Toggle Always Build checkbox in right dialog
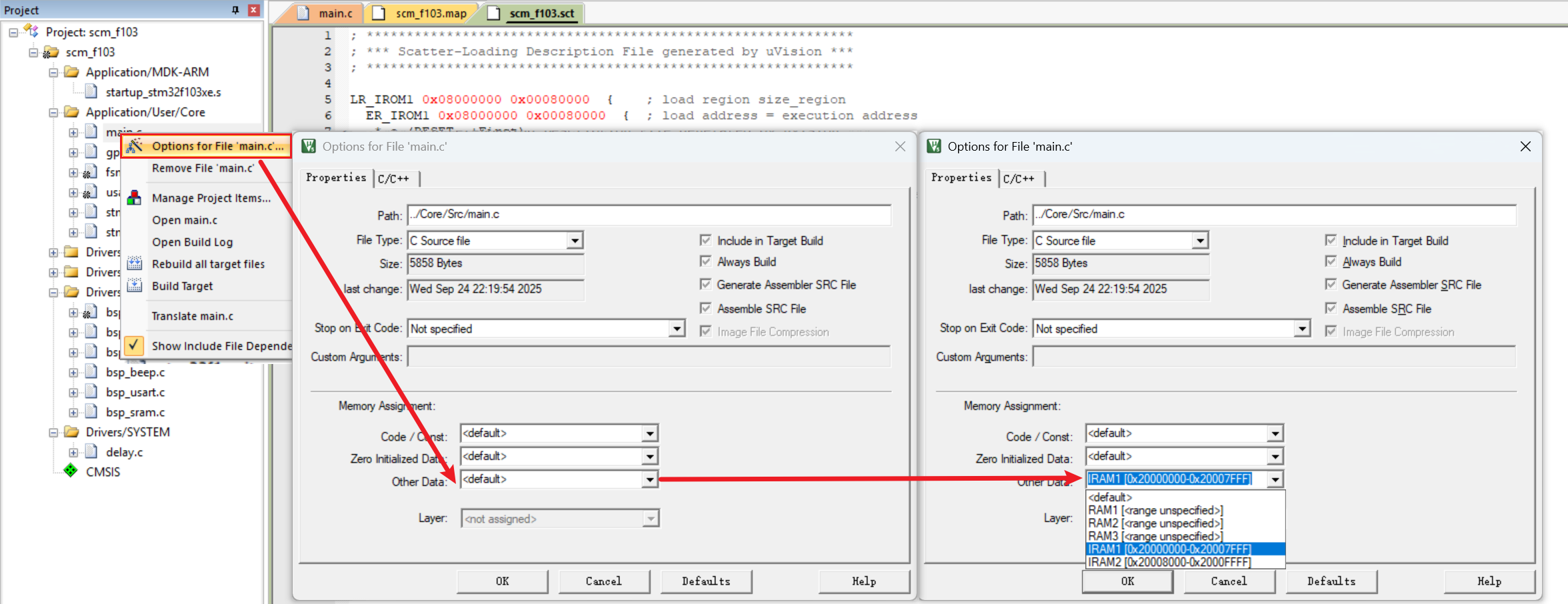The image size is (1568, 604). (1331, 262)
